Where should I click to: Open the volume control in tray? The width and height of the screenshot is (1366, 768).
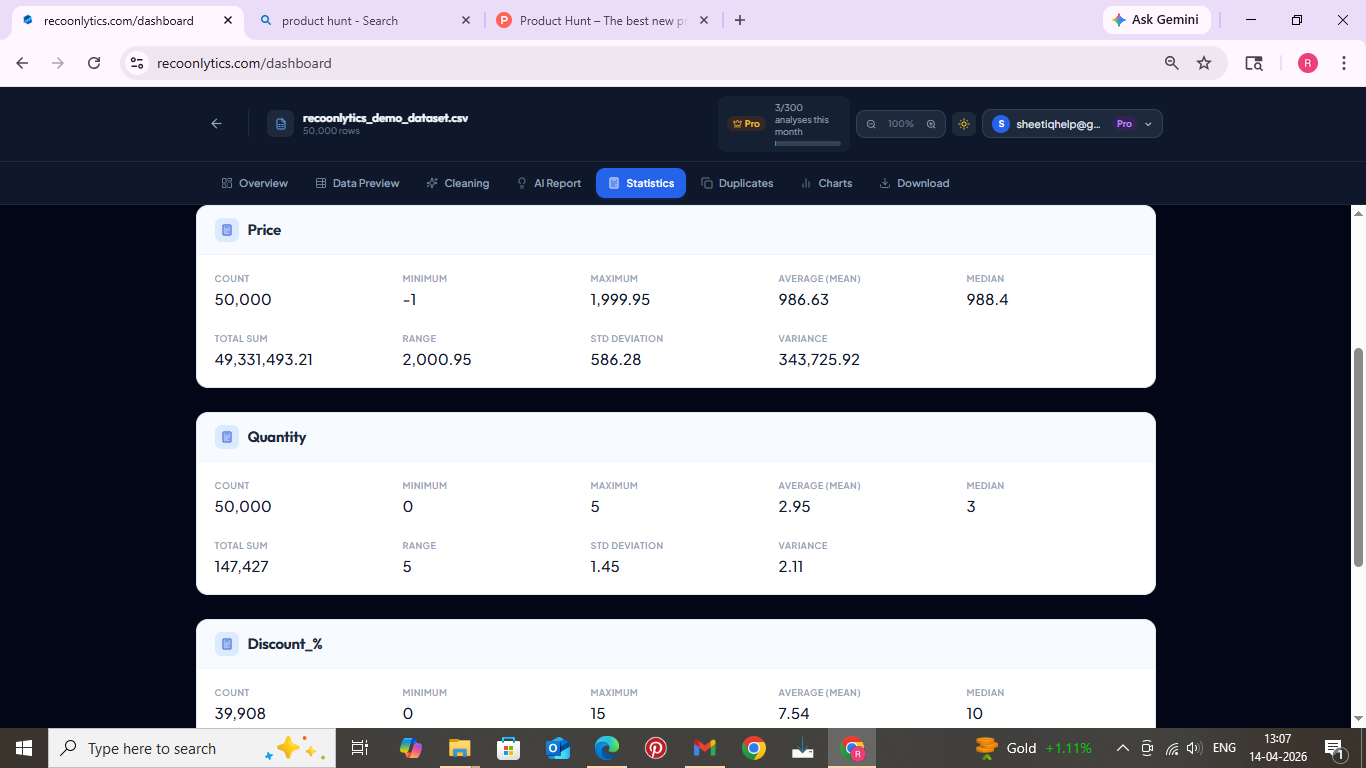click(x=1194, y=748)
